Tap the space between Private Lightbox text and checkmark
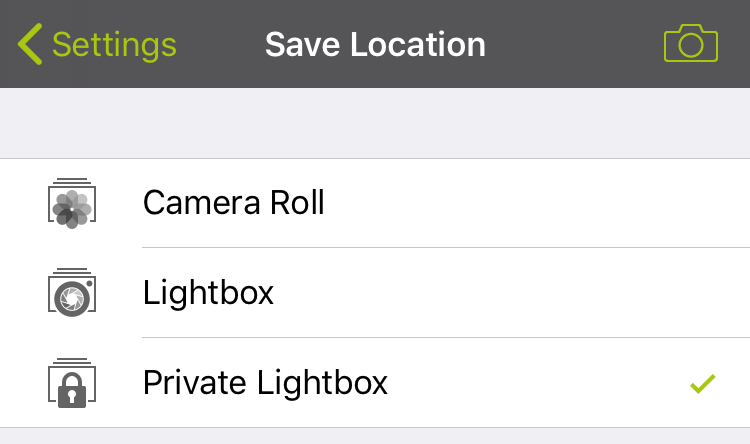Screen dimensions: 750x444 click(540, 383)
